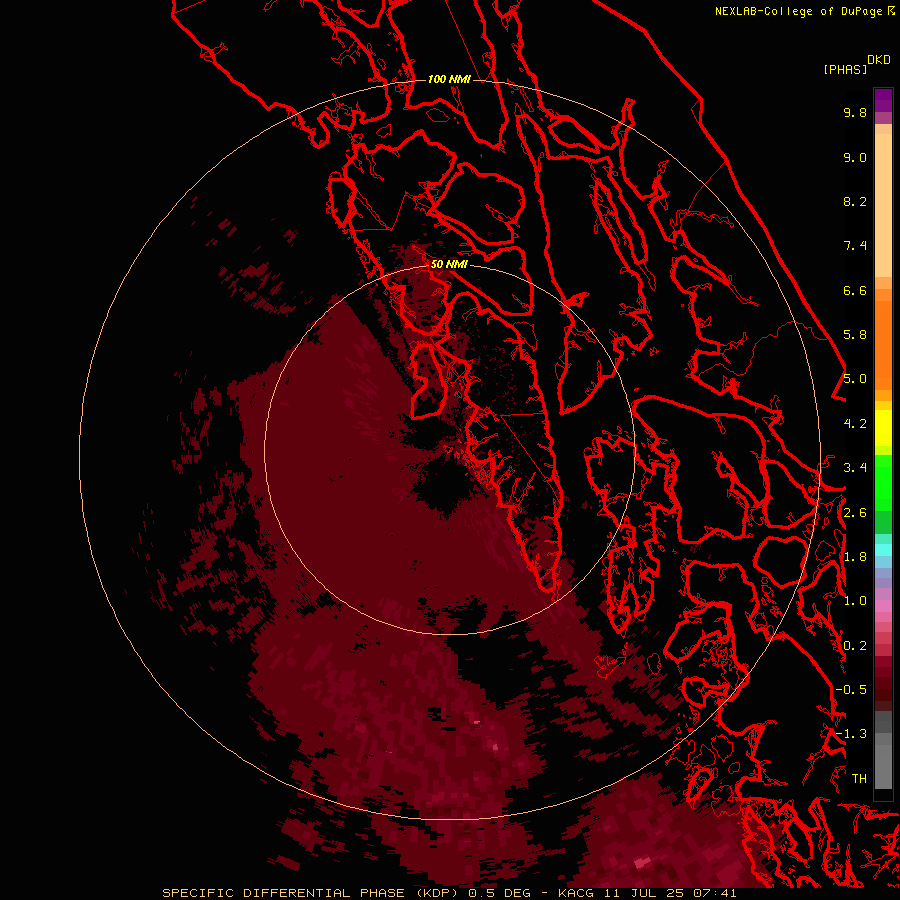This screenshot has width=900, height=900.
Task: Click the cyan segment of color bar
Action: coord(883,549)
